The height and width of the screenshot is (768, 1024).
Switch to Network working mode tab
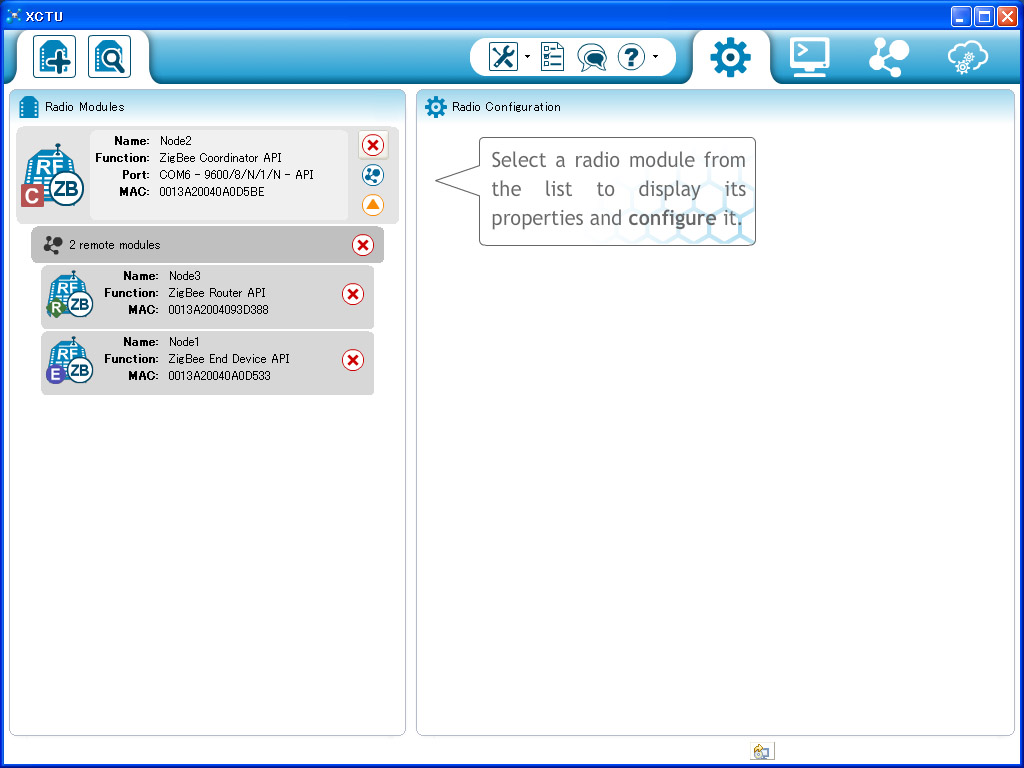pos(889,57)
